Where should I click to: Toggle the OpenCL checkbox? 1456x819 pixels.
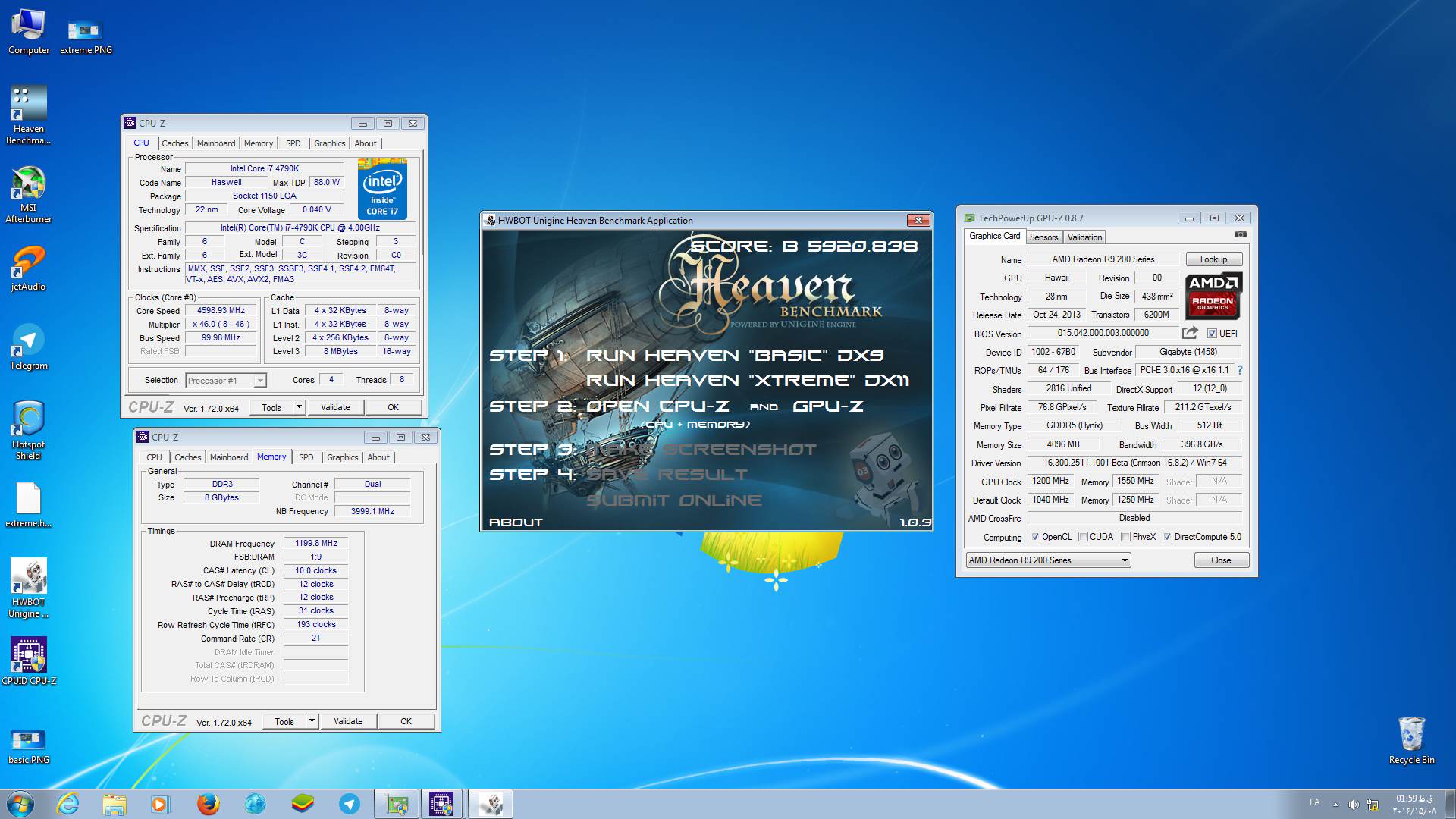(1035, 537)
